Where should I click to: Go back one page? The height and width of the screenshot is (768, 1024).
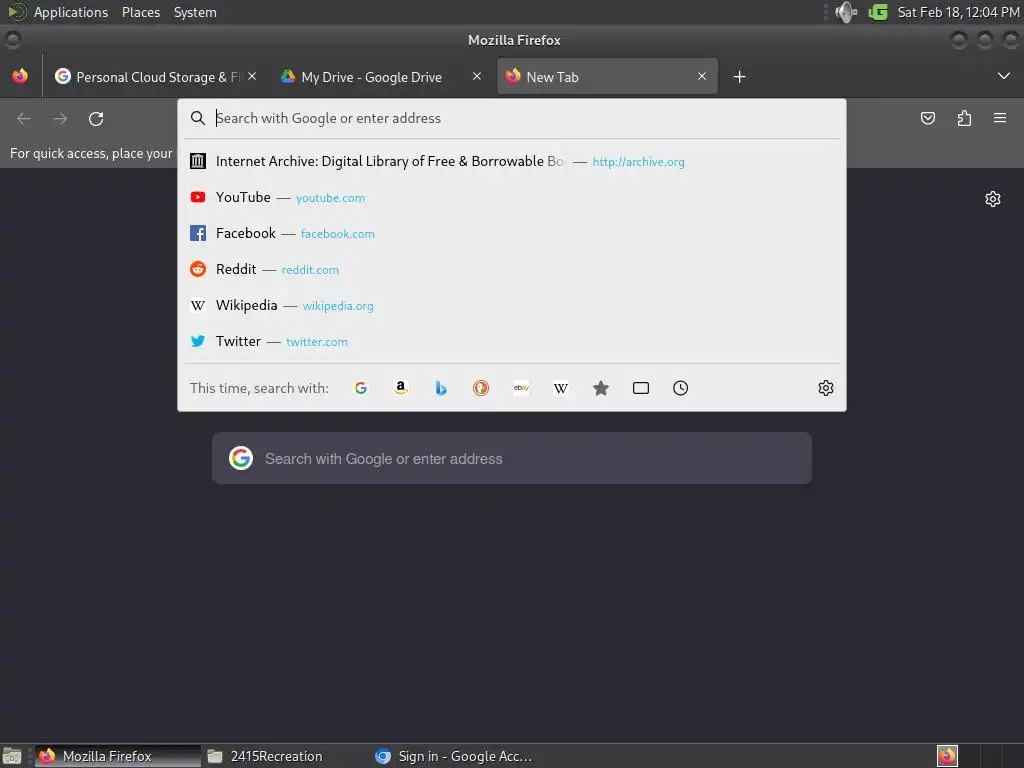[x=24, y=118]
